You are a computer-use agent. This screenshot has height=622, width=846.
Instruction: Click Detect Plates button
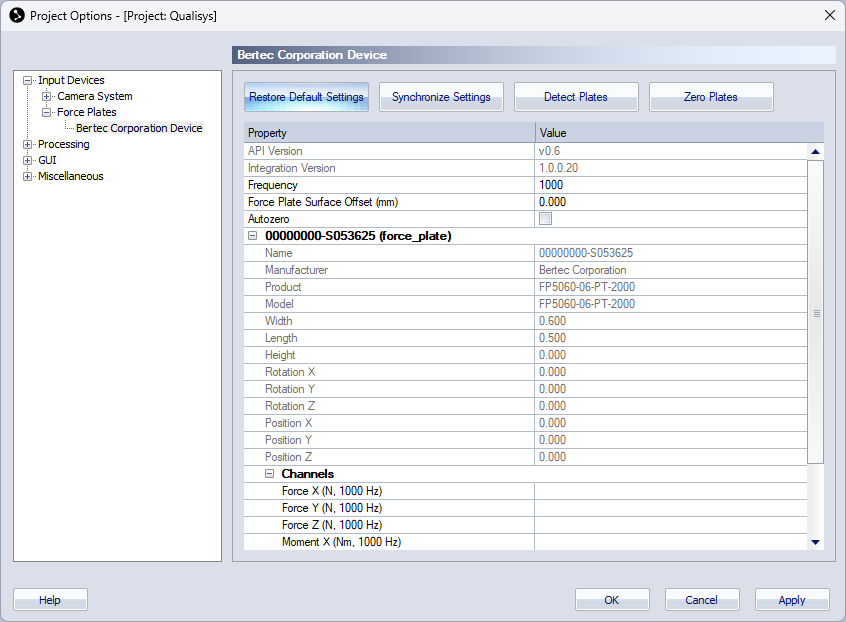point(576,97)
